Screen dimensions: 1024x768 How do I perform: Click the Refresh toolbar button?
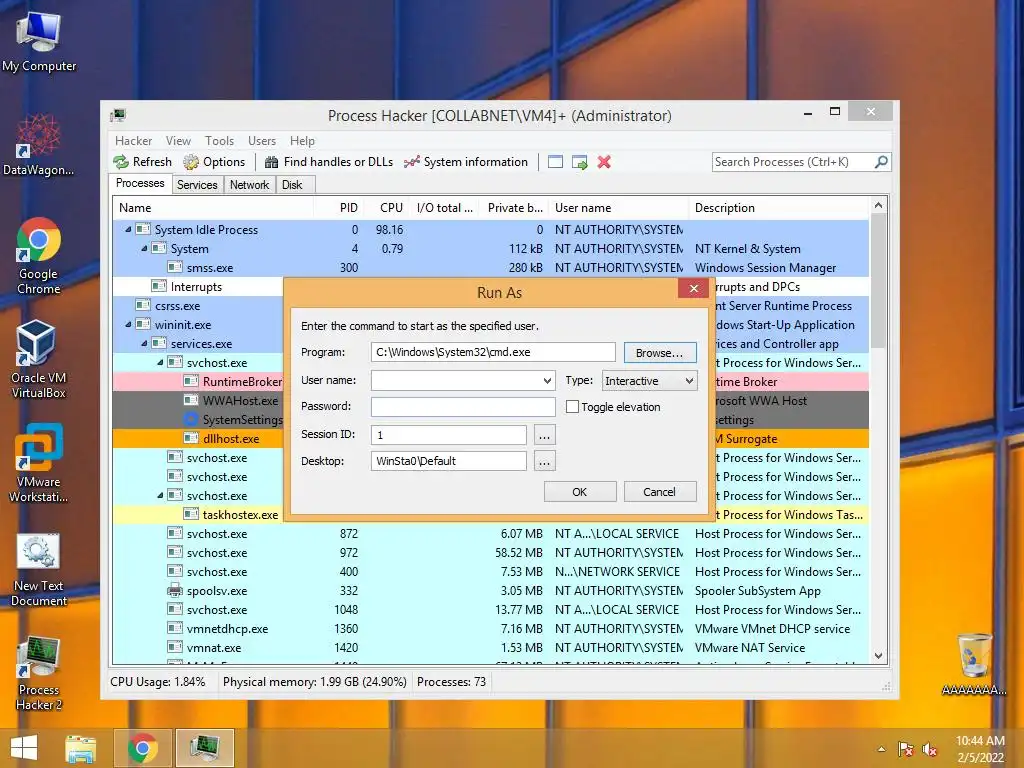click(x=142, y=162)
